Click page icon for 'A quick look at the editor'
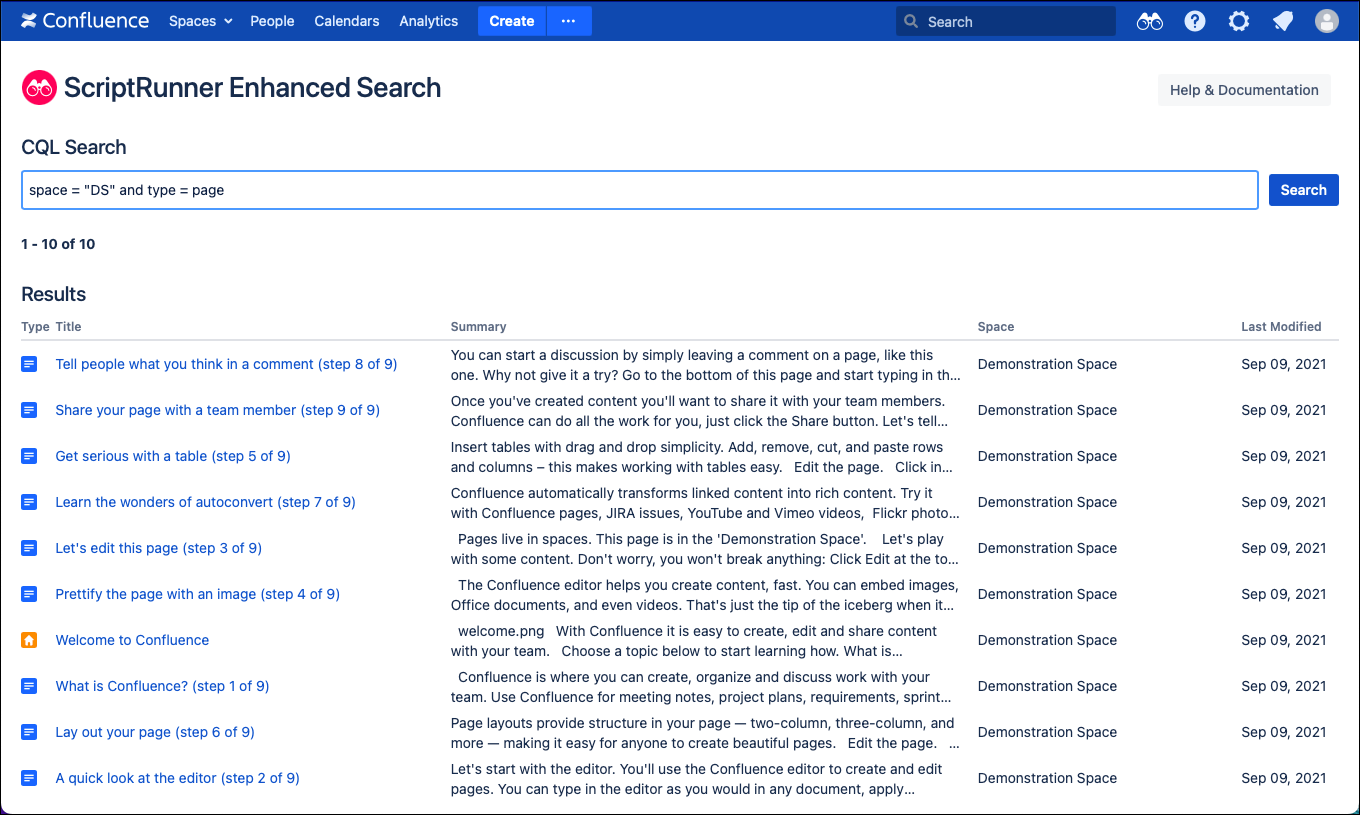This screenshot has height=815, width=1360. tap(29, 778)
